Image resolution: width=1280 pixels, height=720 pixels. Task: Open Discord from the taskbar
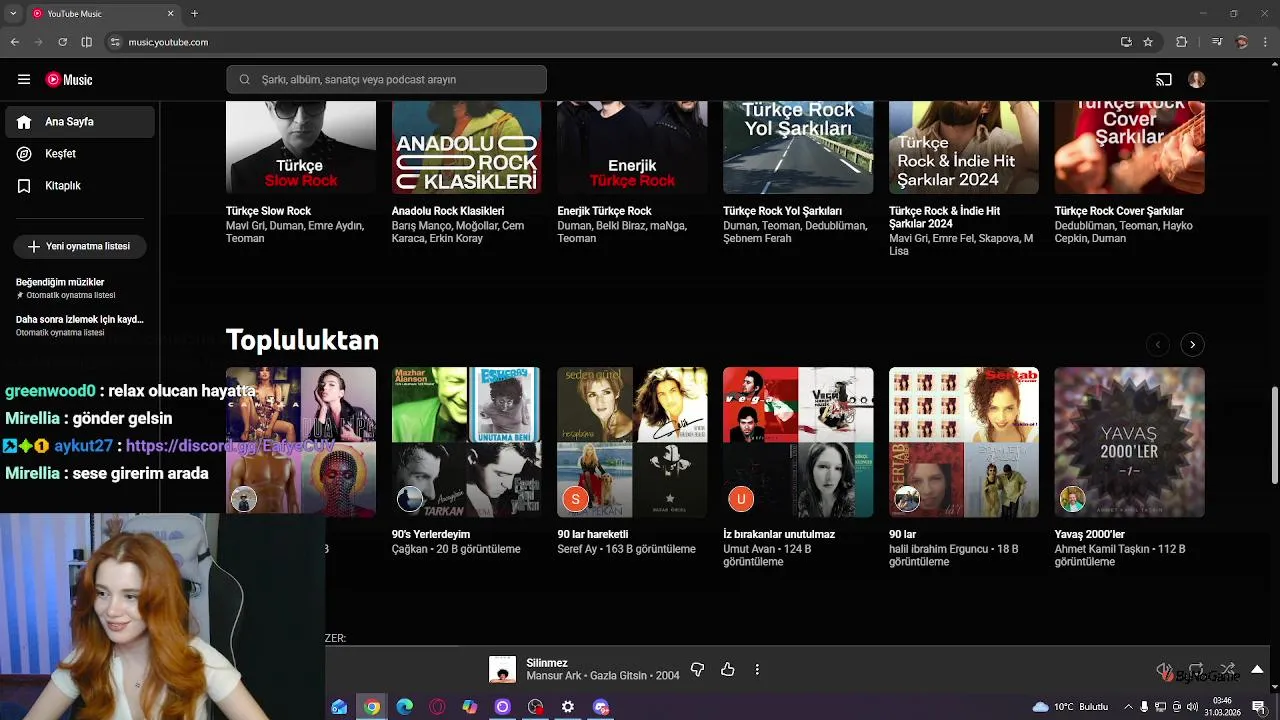[601, 707]
